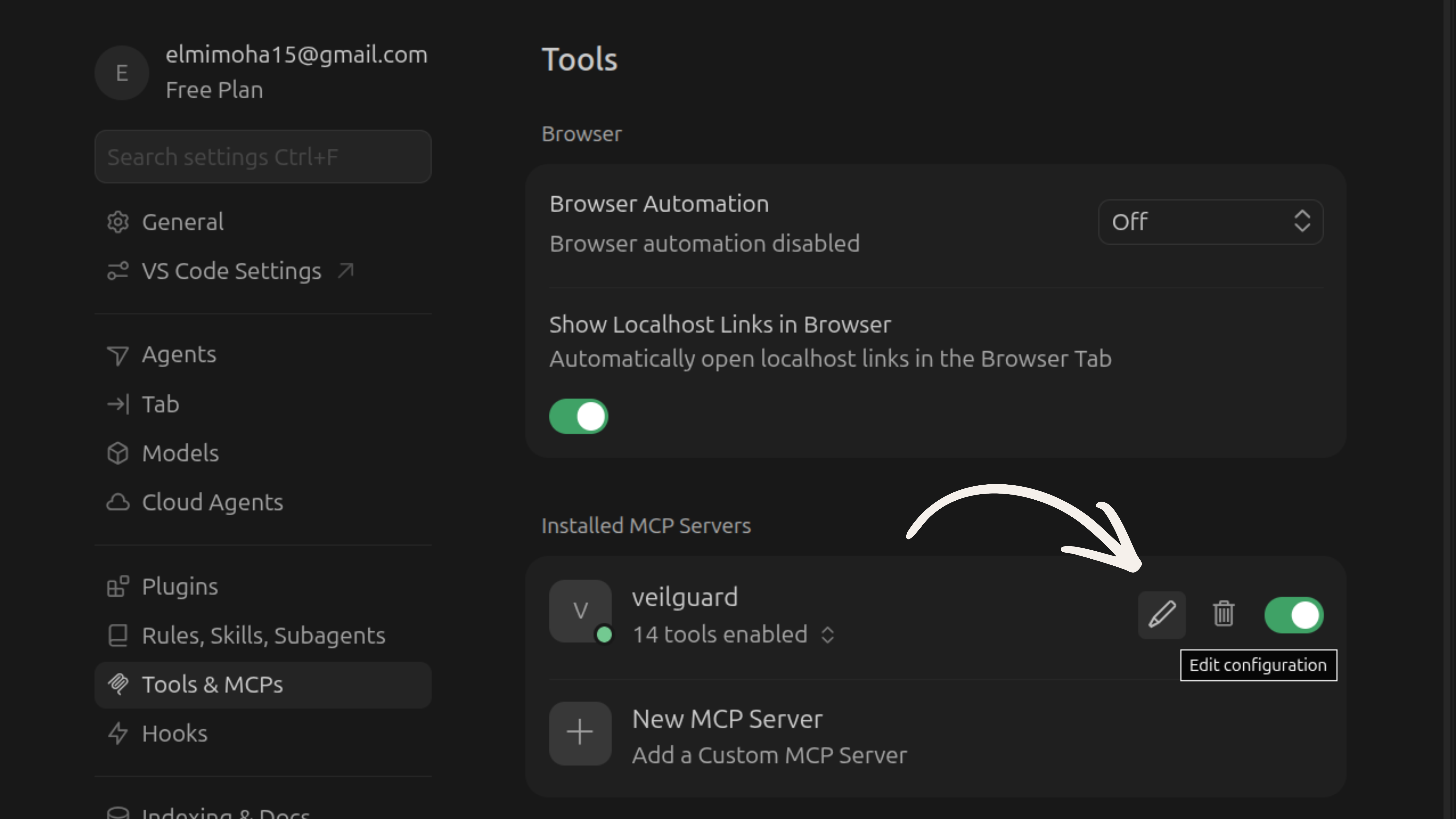This screenshot has width=1456, height=819.
Task: Click the external link arrow beside VS Code Settings
Action: [x=345, y=271]
